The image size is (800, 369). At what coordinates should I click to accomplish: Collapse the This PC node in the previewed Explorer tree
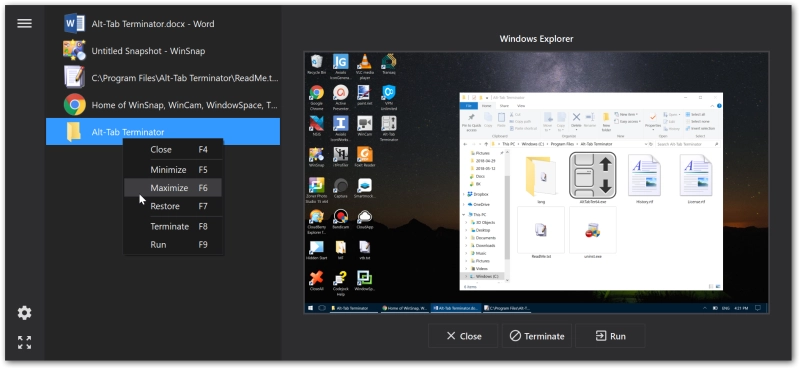point(464,215)
